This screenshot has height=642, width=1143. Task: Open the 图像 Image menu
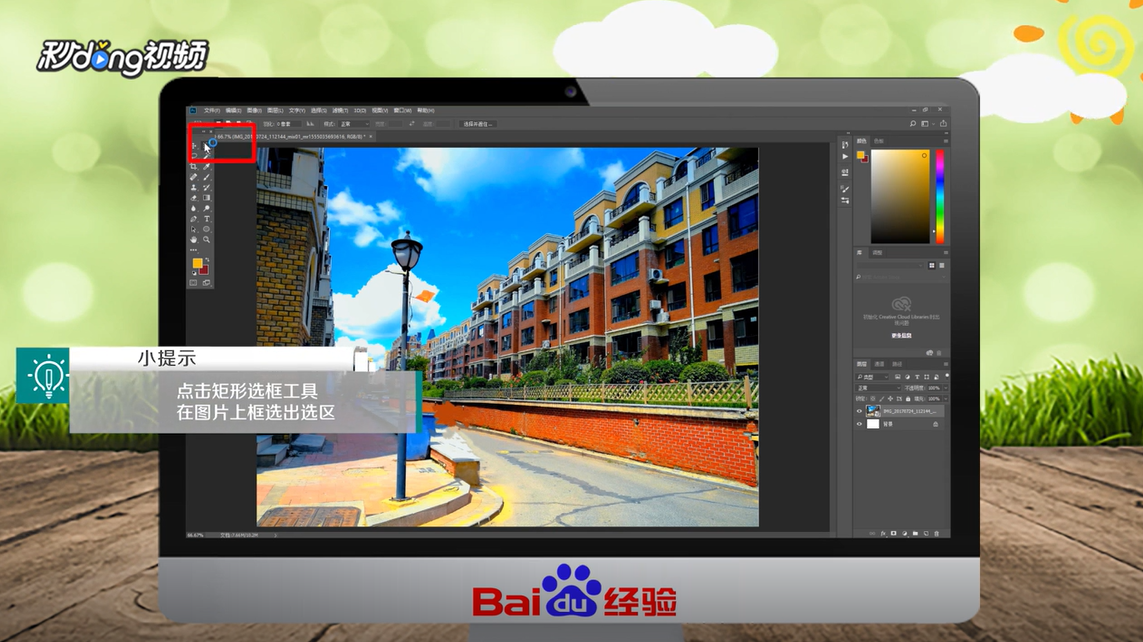[254, 111]
